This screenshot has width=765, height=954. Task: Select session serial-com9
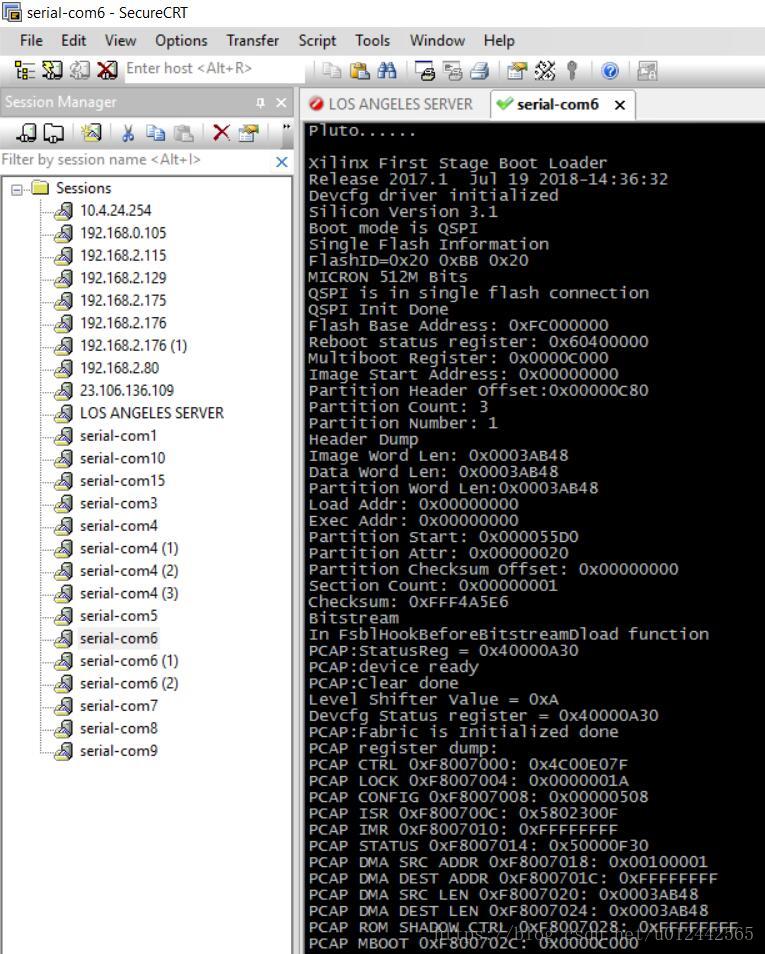pos(118,751)
